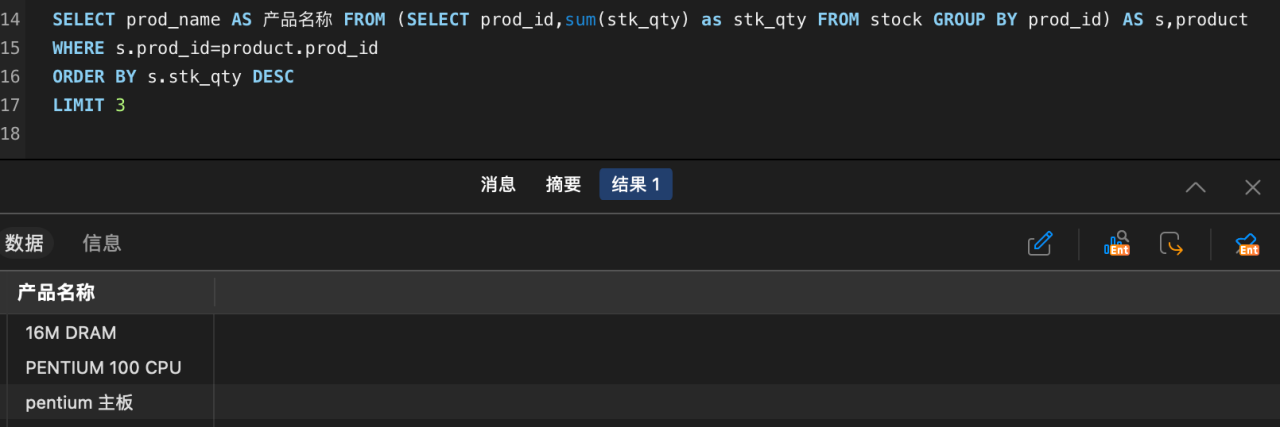Click line number 17 in the gutter
The height and width of the screenshot is (427, 1280).
(11, 105)
